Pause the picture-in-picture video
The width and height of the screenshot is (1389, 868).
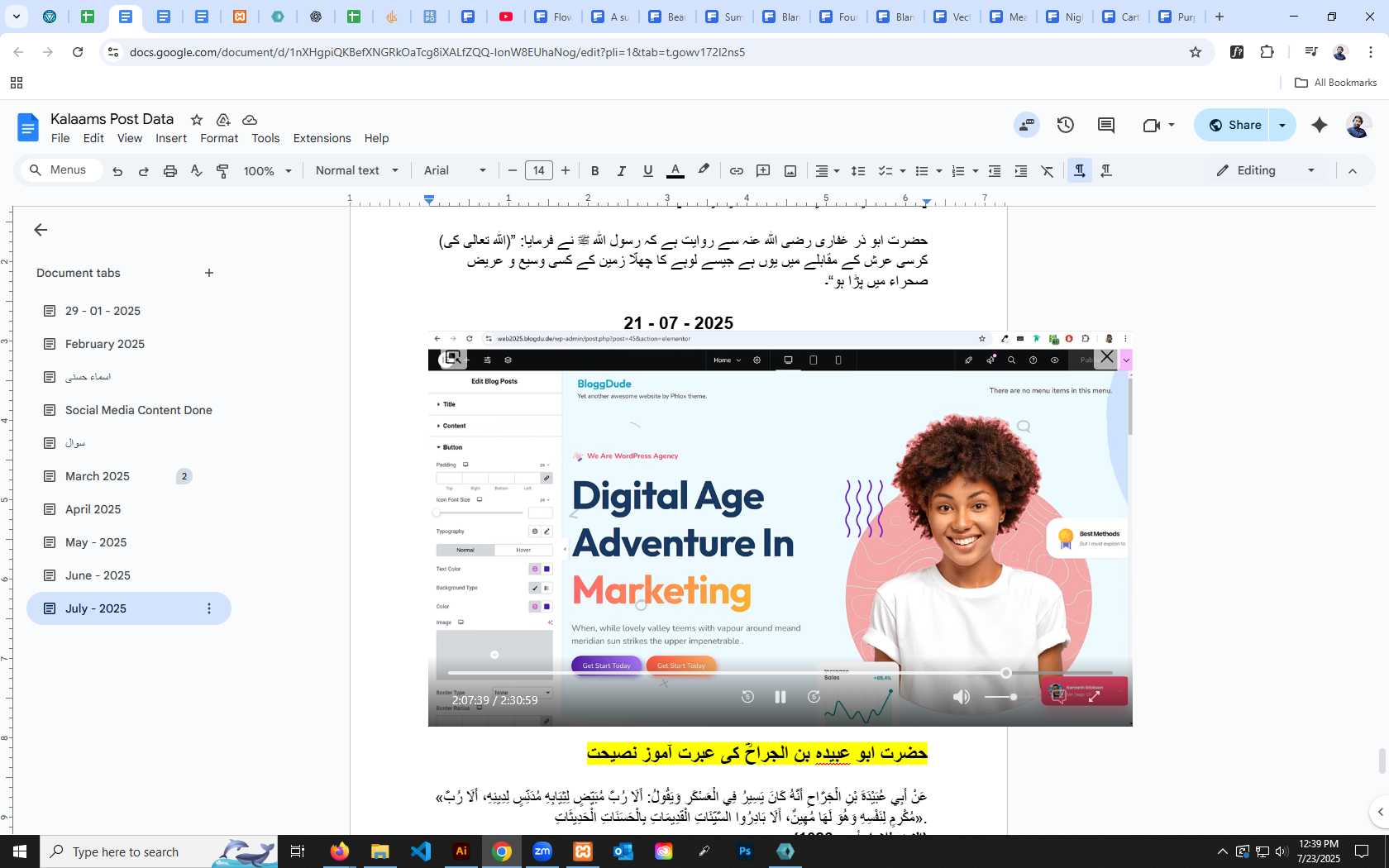(780, 697)
